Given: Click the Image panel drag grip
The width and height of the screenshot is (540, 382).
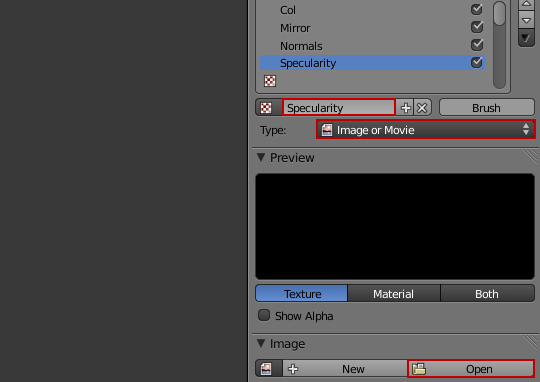Looking at the screenshot, I should pos(530,343).
